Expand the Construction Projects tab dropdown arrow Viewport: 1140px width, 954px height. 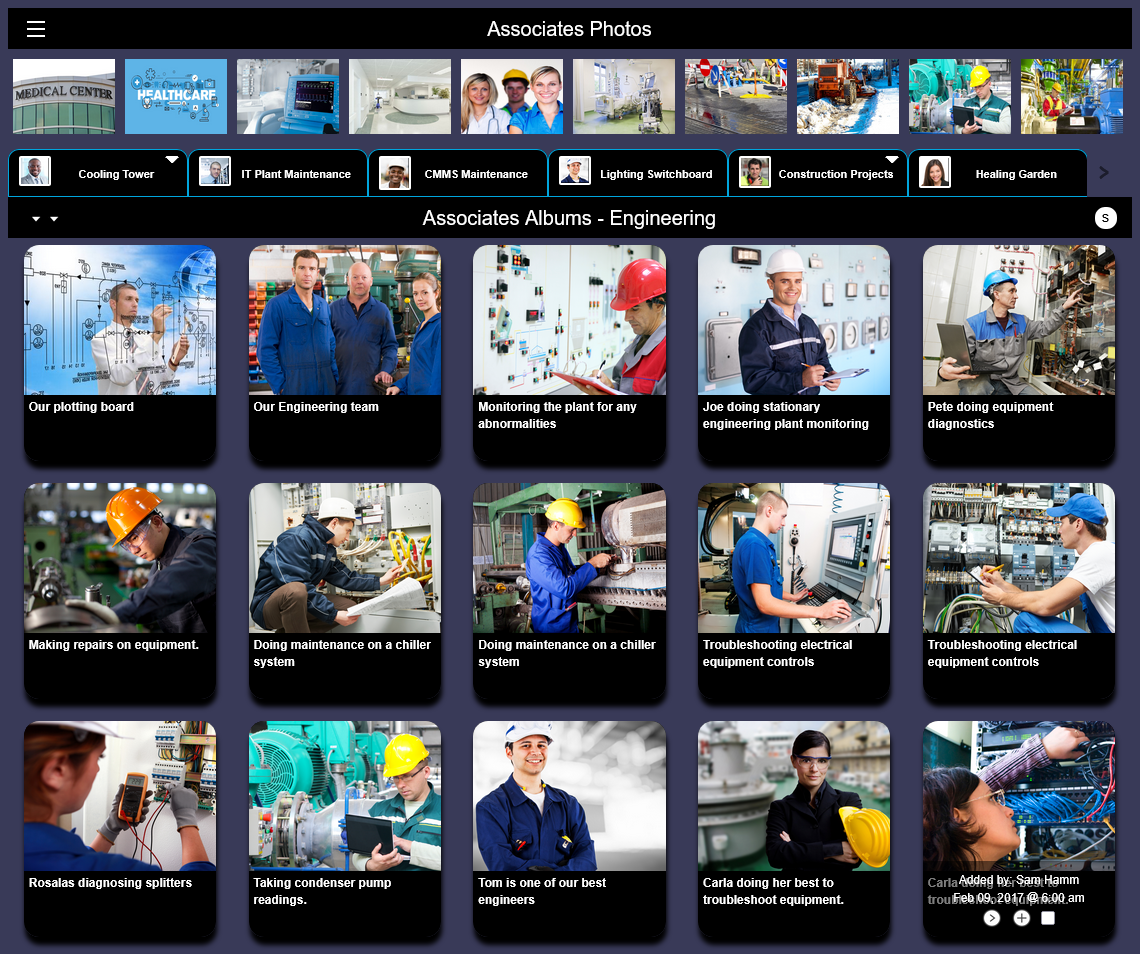[892, 160]
